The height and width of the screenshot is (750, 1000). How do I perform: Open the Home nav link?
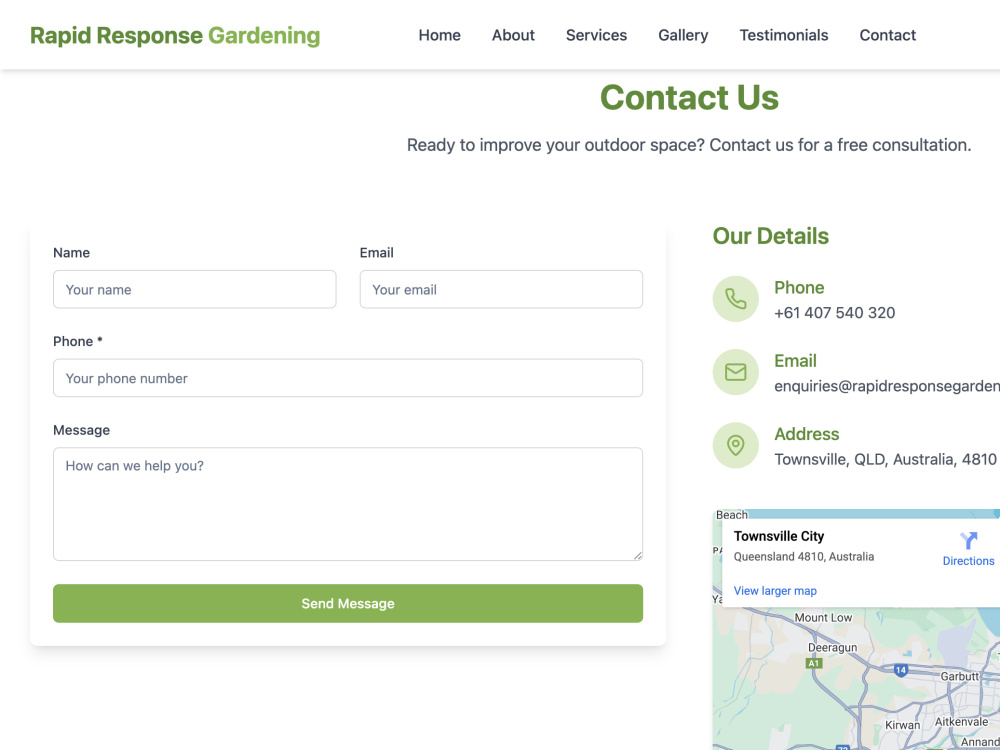pos(439,35)
